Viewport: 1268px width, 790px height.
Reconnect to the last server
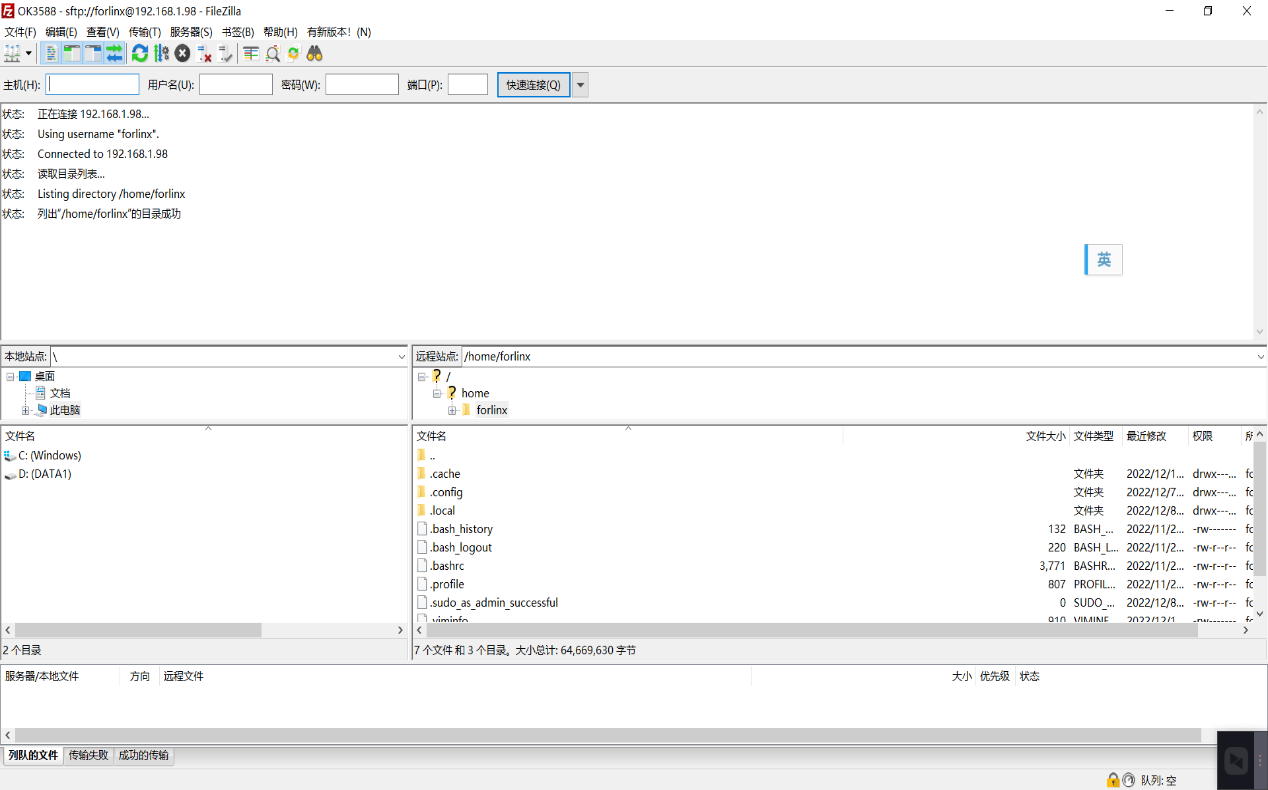225,53
